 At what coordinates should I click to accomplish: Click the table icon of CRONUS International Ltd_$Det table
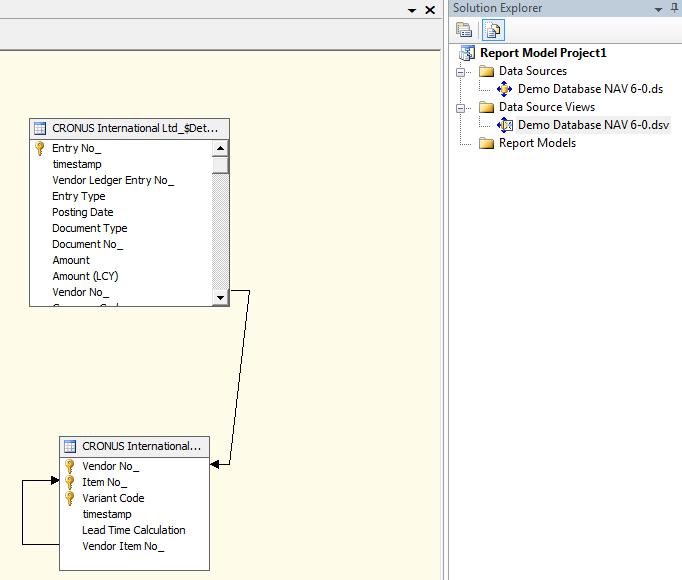(x=40, y=128)
